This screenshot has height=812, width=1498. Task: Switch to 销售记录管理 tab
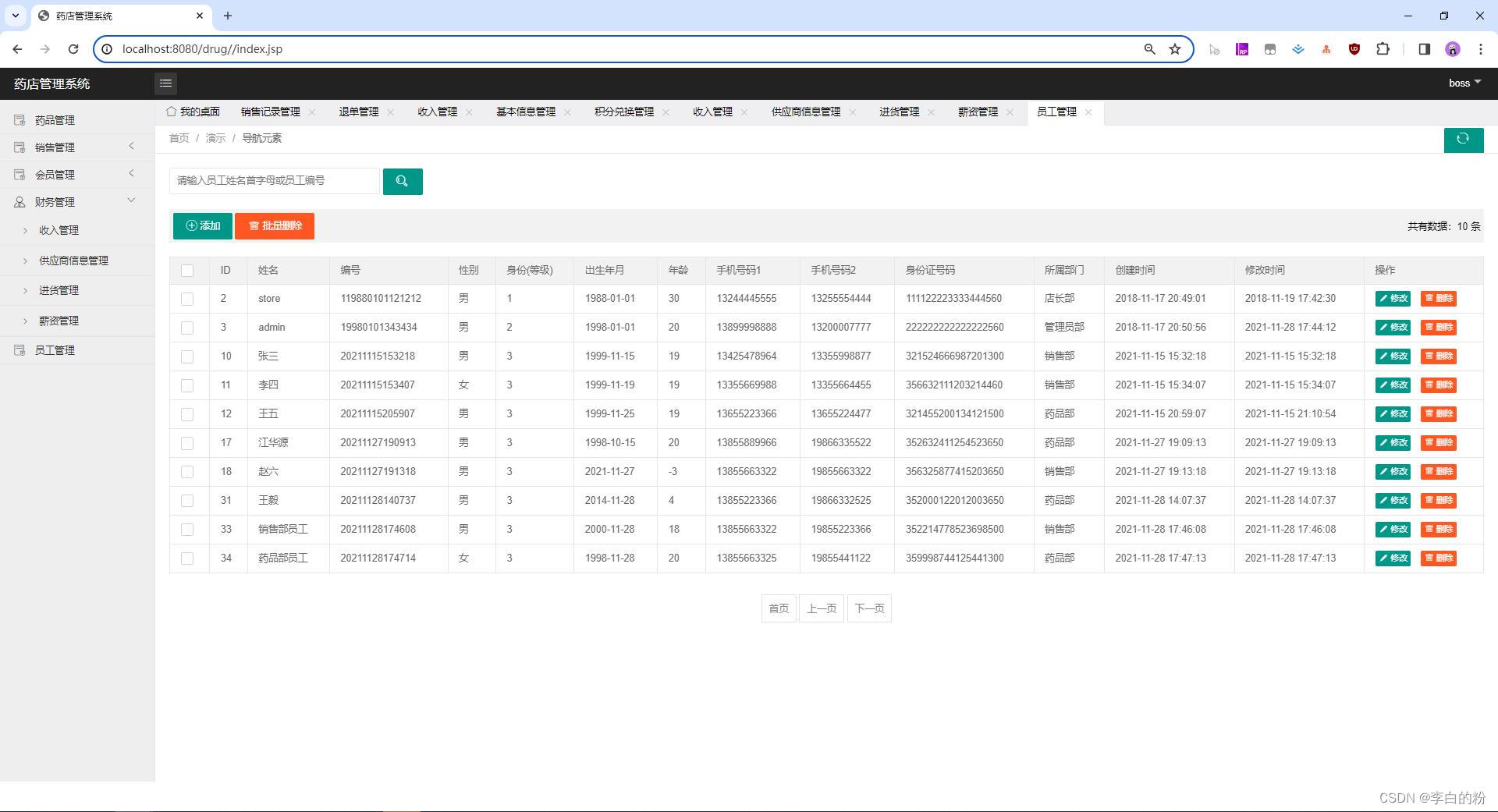(271, 112)
